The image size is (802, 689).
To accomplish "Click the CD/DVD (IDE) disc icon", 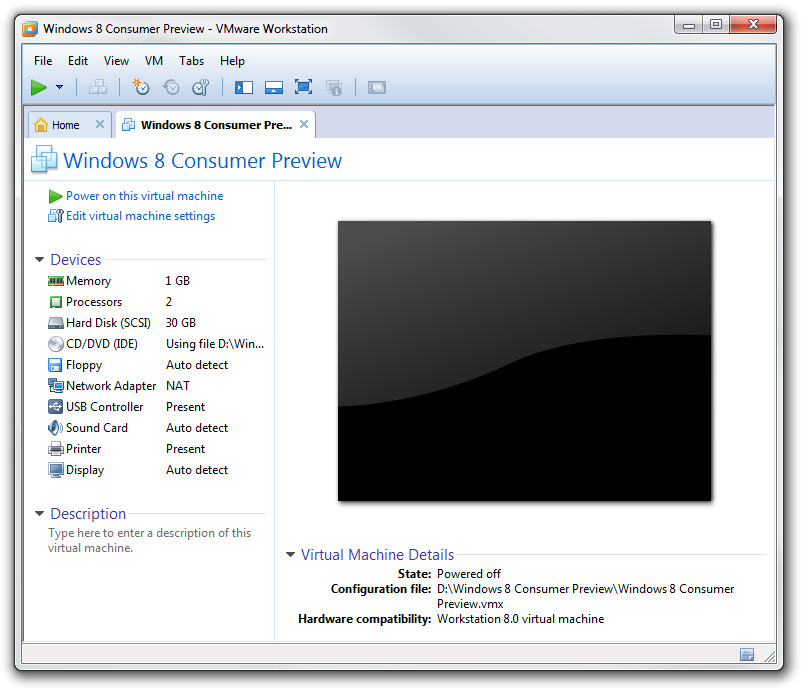I will tap(55, 344).
